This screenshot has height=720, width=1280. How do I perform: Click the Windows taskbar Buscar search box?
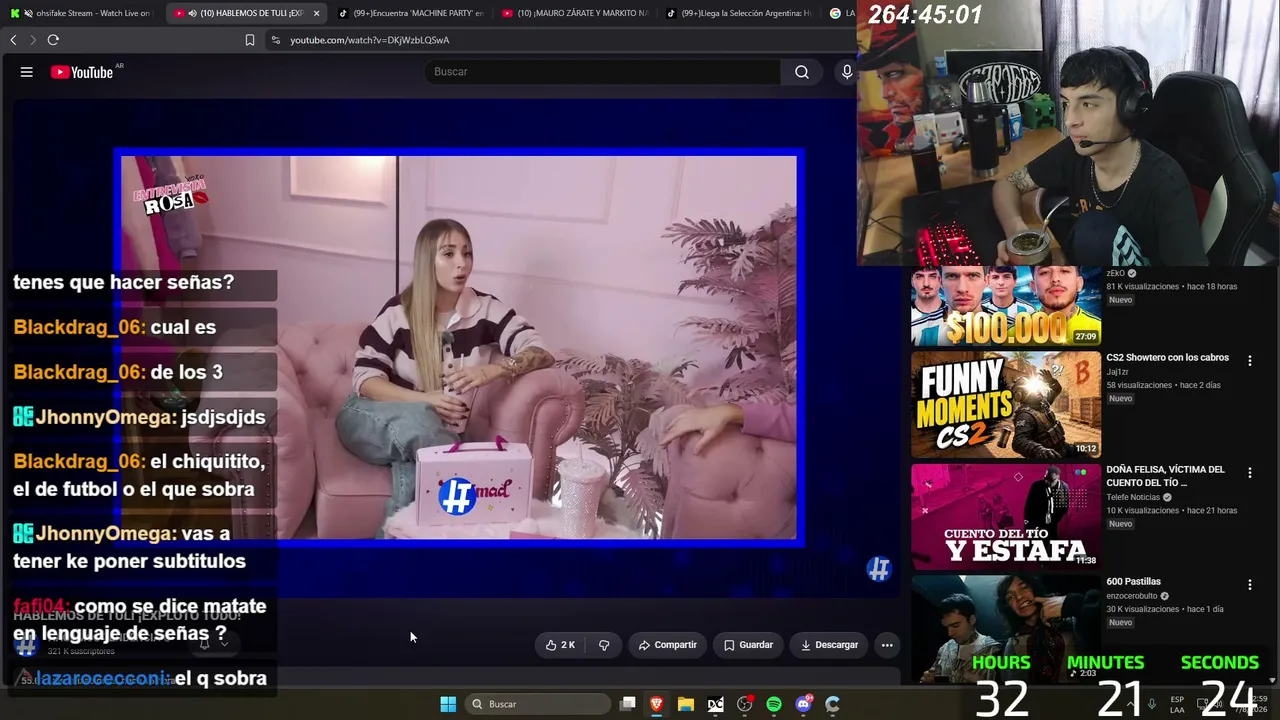point(539,704)
